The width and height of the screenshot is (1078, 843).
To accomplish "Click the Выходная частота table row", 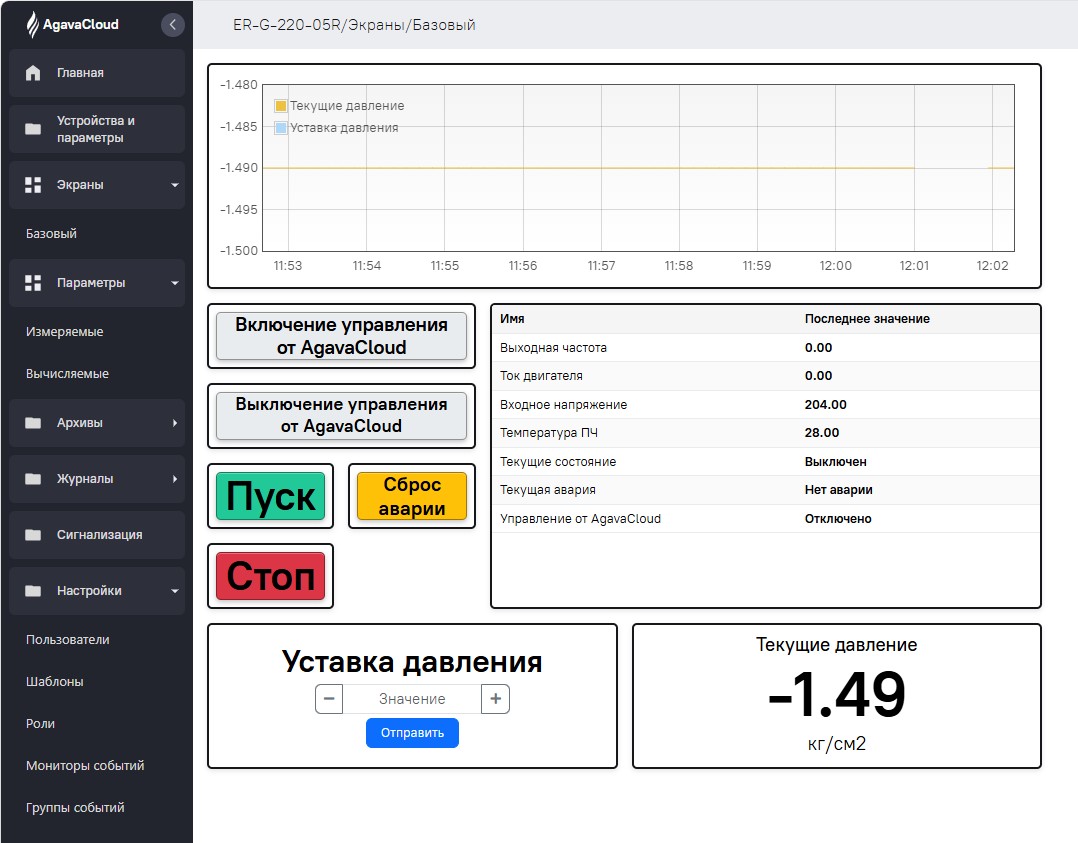I will click(x=765, y=348).
